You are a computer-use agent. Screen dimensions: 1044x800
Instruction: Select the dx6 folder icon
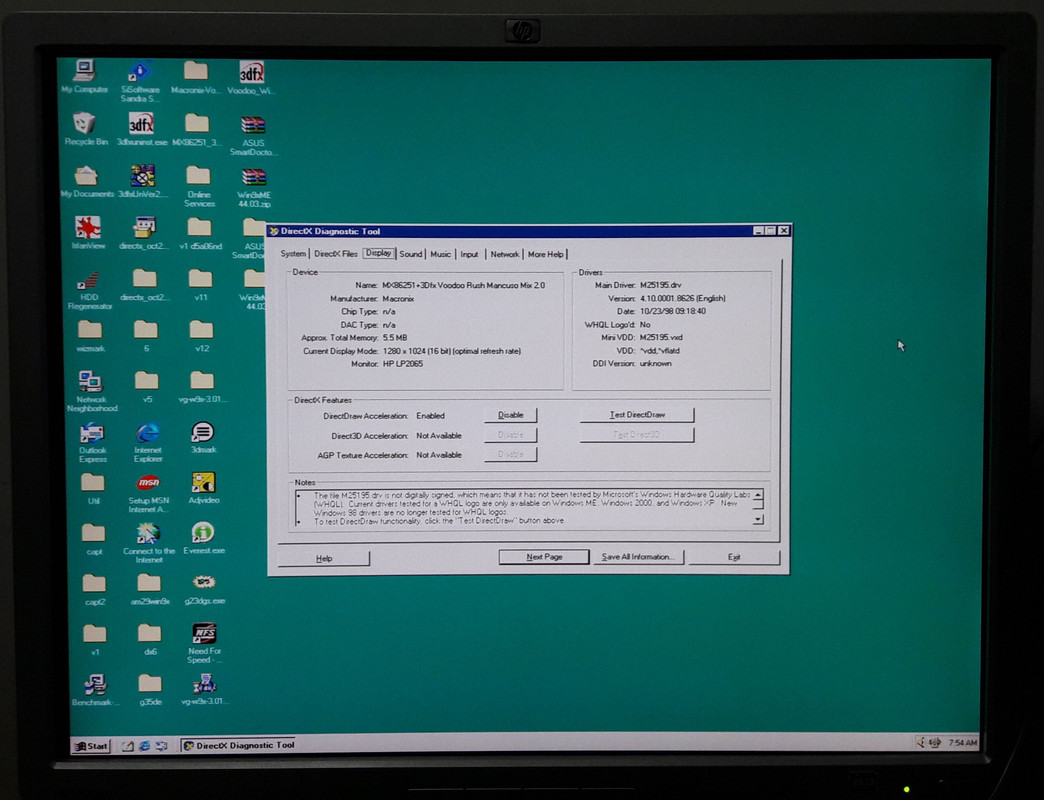(x=149, y=640)
